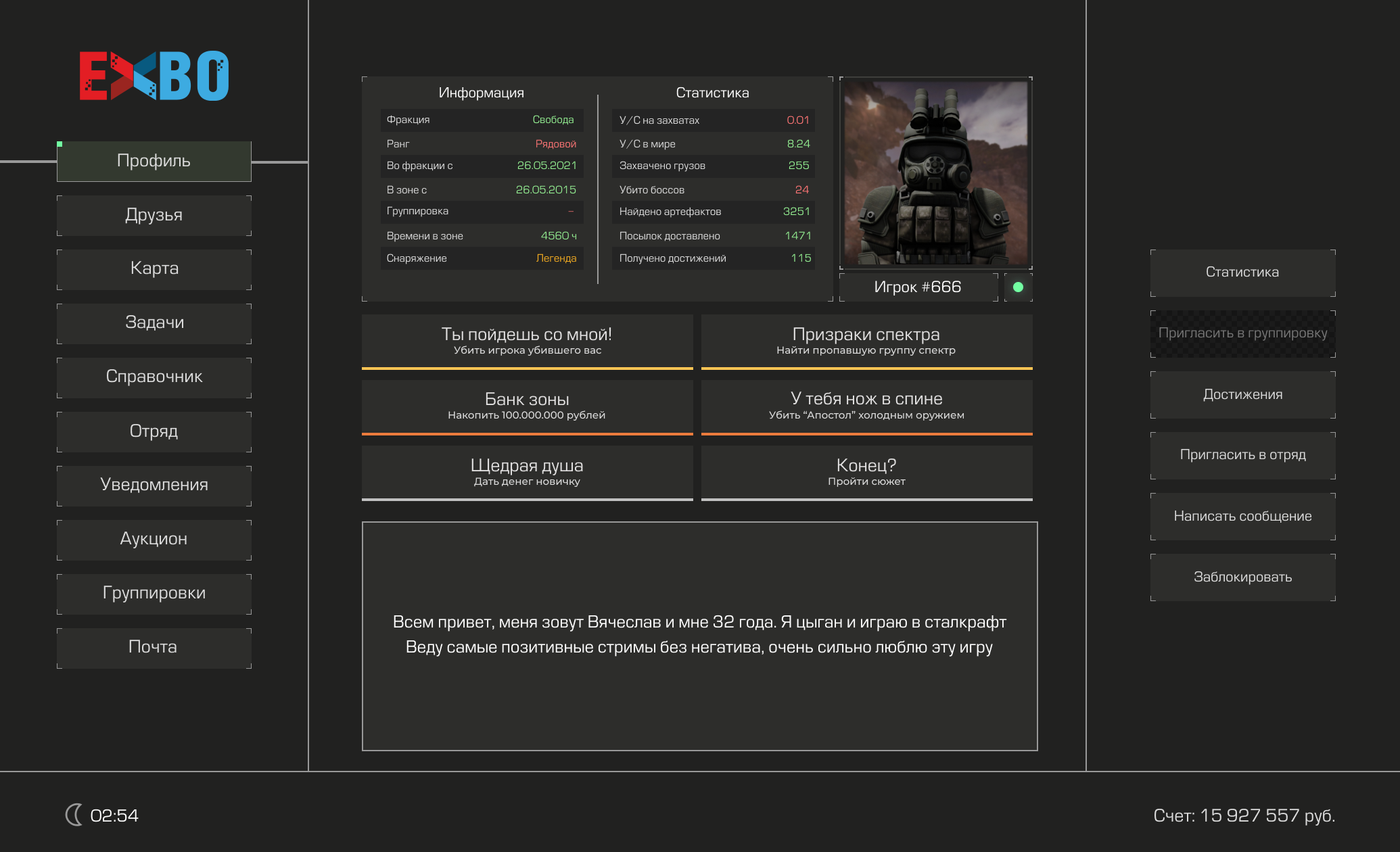Open the Друзья menu section

click(154, 215)
